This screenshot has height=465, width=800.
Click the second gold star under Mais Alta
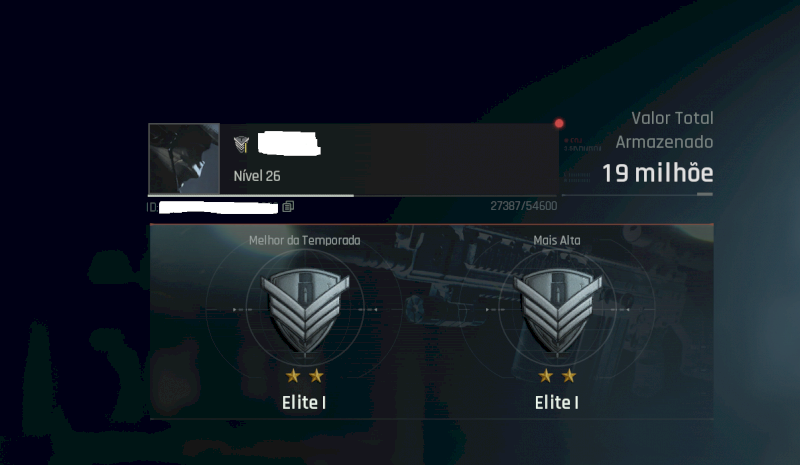[569, 376]
